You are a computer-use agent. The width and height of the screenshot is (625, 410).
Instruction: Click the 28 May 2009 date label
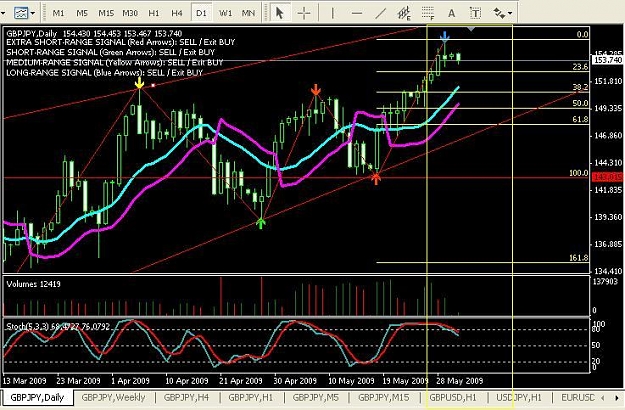point(459,381)
